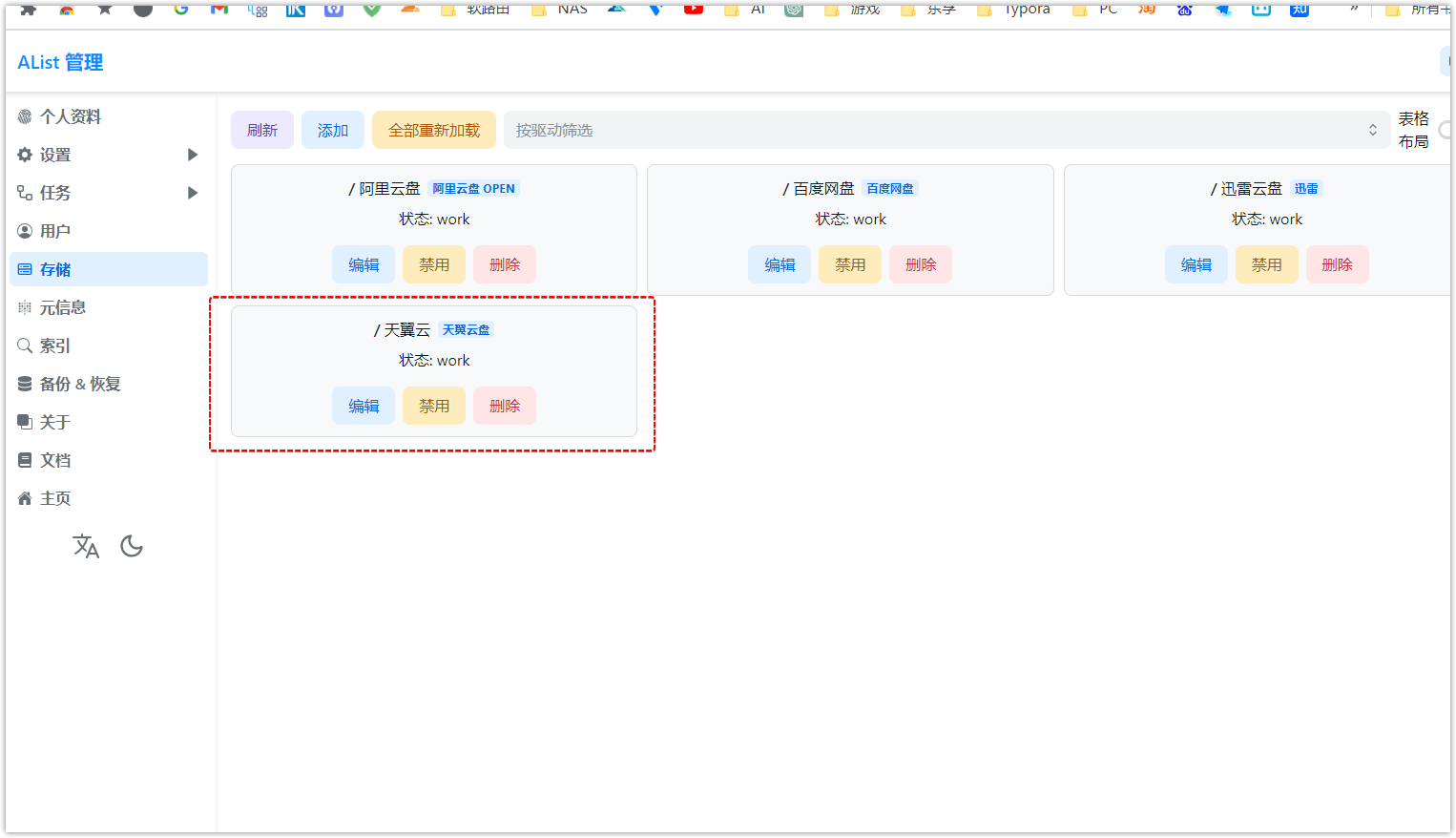Click the / 迅雷云盘 mount path title
Viewport: 1456px width, 838px height.
[x=1247, y=189]
